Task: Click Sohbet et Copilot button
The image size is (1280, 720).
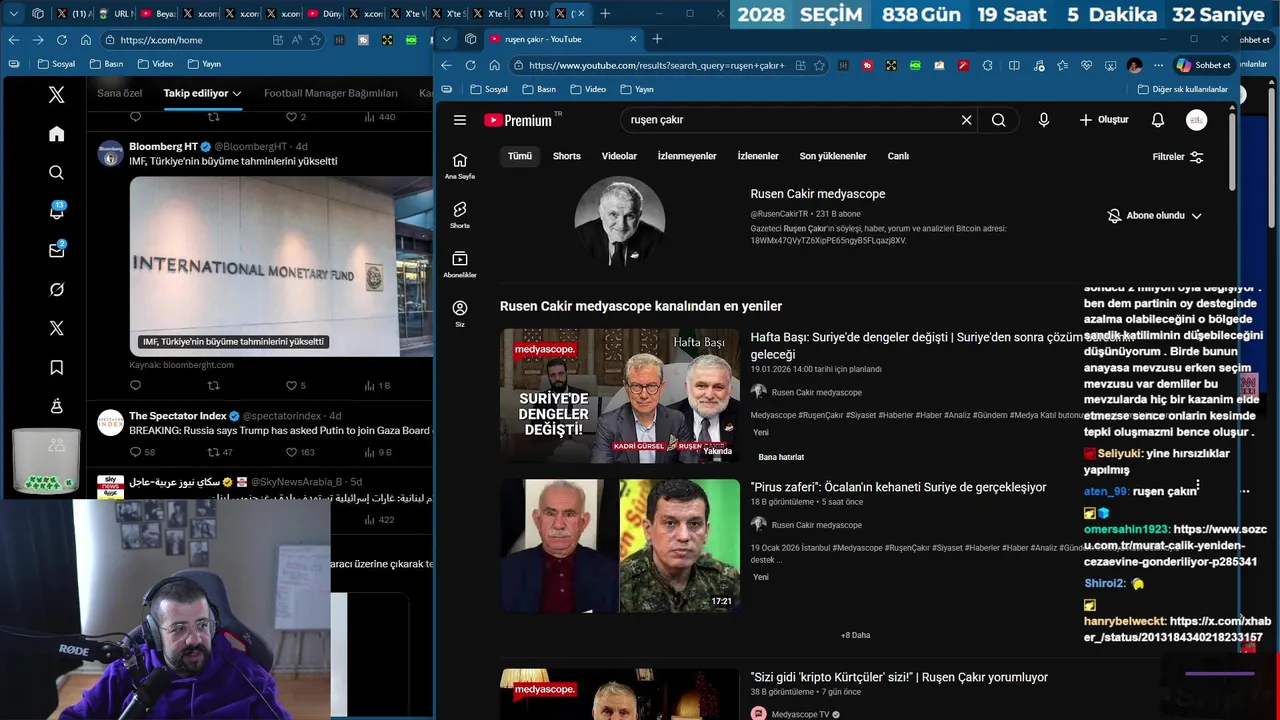Action: (x=1204, y=65)
